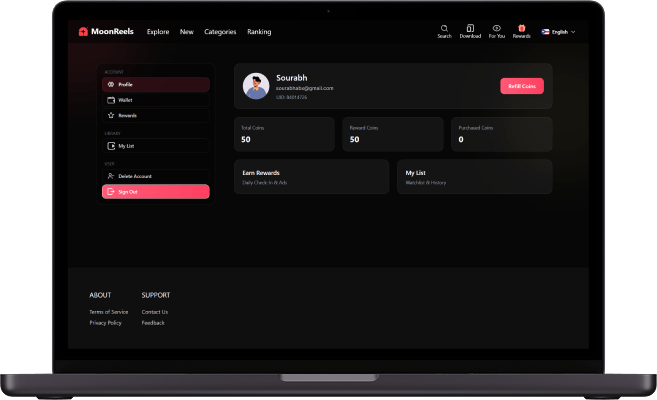The height and width of the screenshot is (400, 657).
Task: Click the My List sidebar icon
Action: (x=111, y=146)
